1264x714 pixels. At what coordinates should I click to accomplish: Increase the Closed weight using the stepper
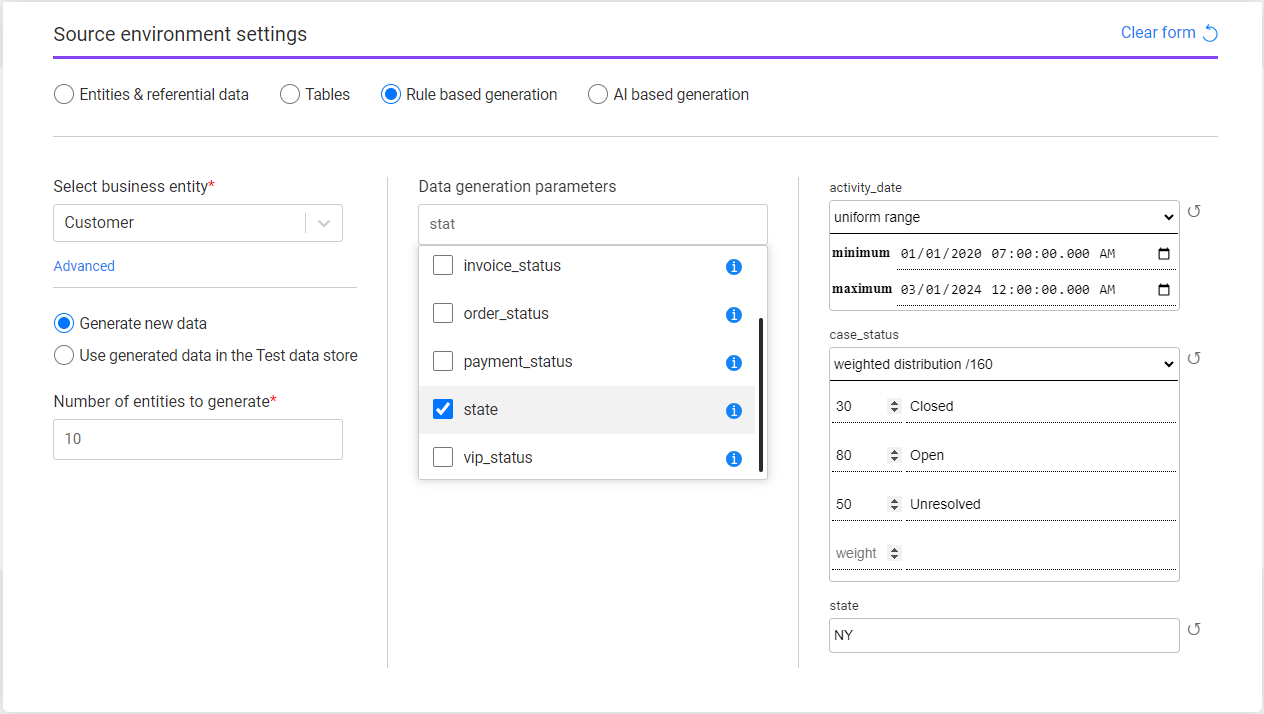(894, 401)
